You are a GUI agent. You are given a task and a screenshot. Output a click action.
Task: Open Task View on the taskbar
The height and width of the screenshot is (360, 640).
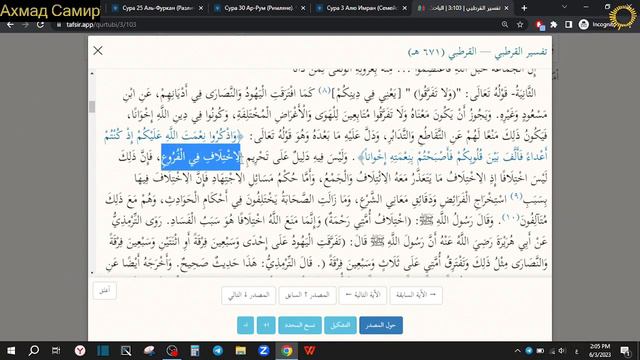pos(56,351)
